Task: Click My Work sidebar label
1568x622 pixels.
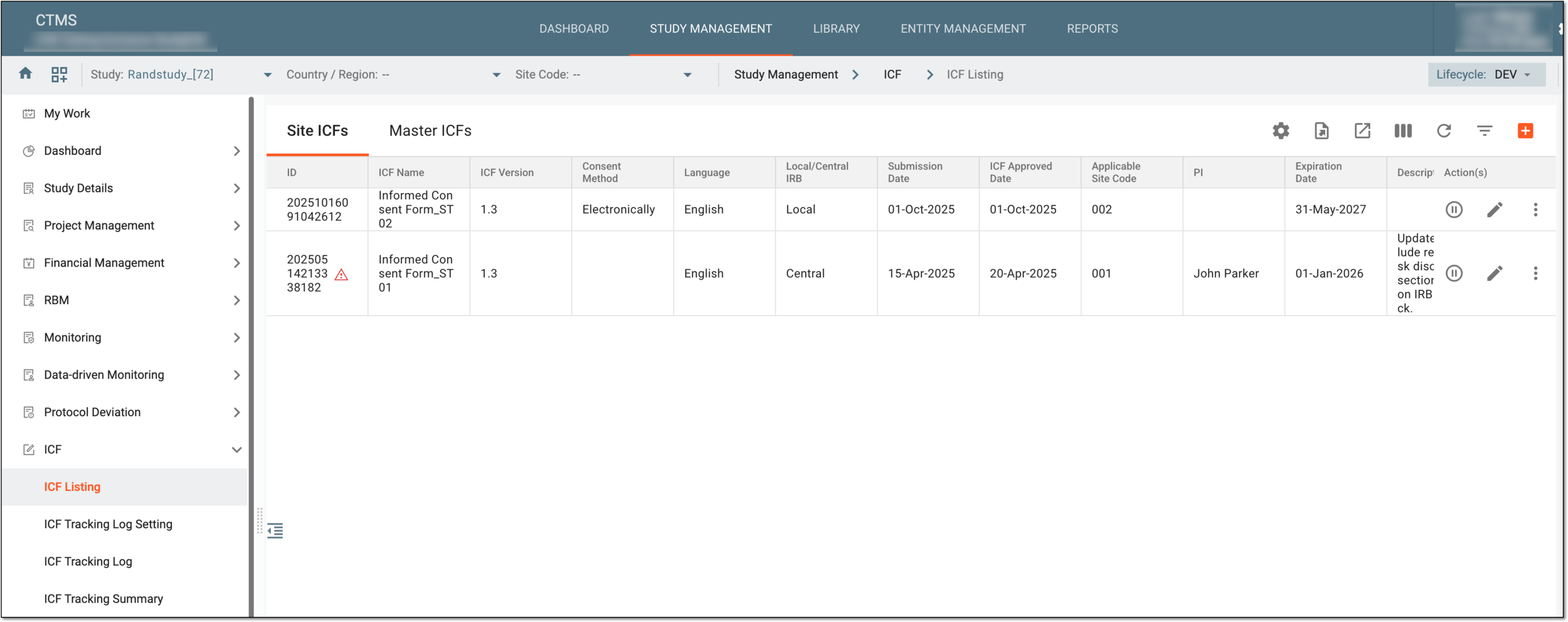Action: [67, 113]
